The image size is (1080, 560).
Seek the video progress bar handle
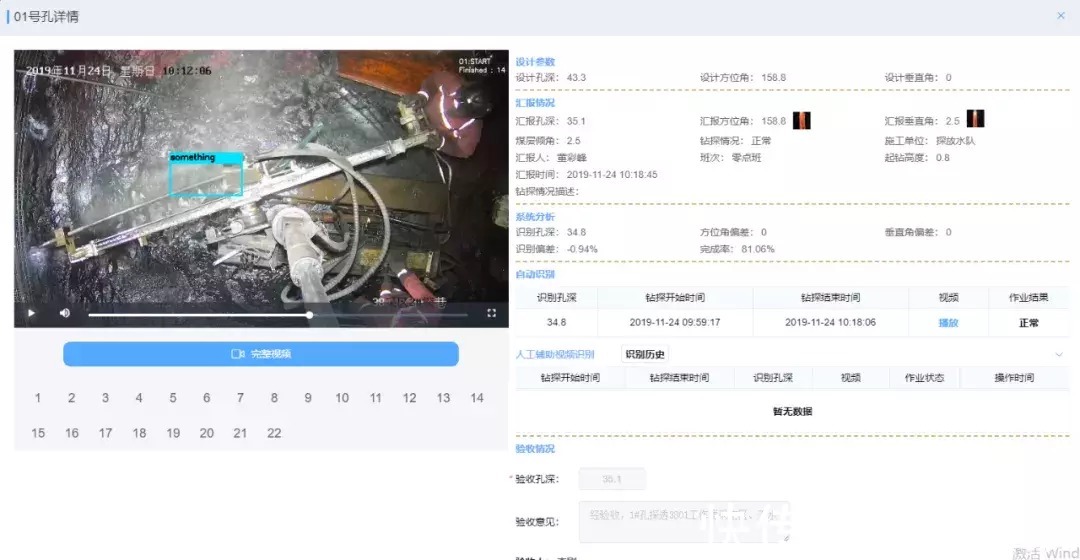[310, 315]
